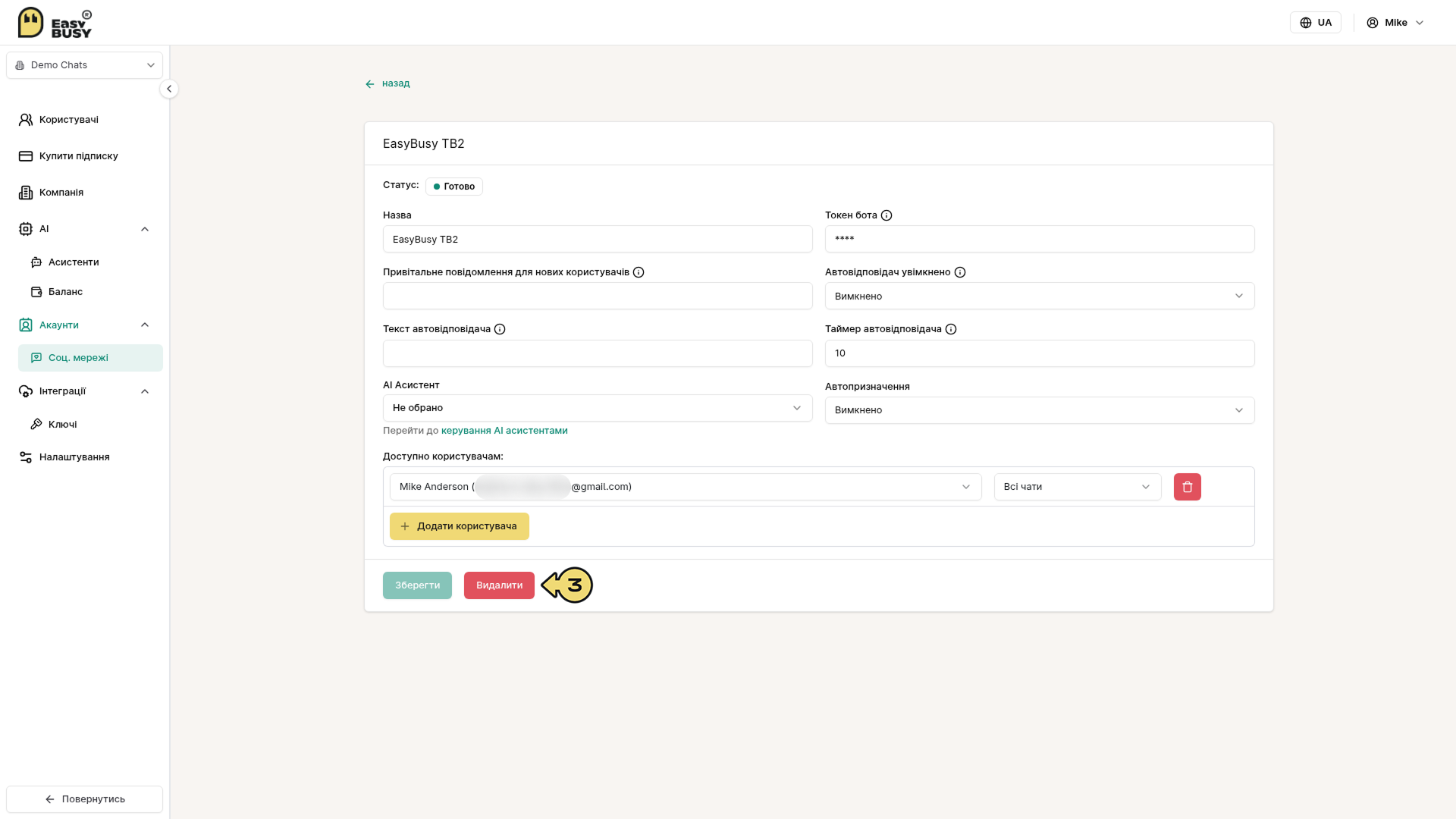Click the Повернутись button

click(x=84, y=799)
